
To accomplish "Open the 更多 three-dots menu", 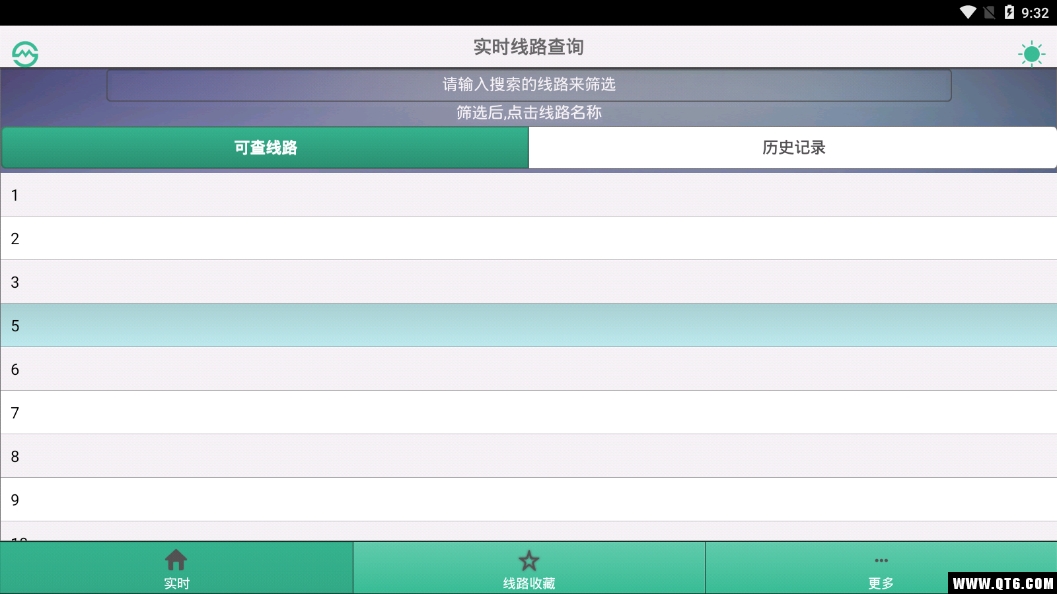I will 880,568.
